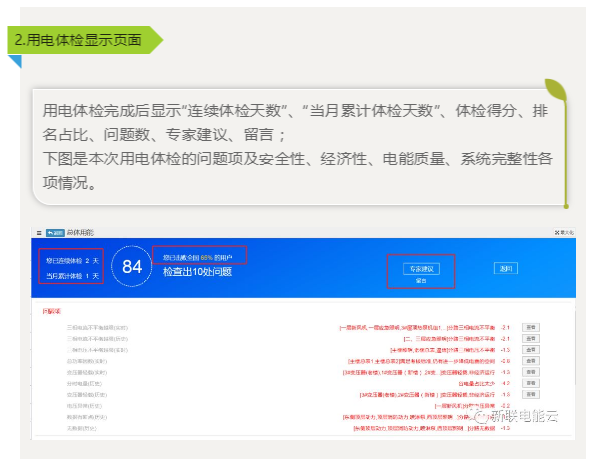Image resolution: width=601 pixels, height=468 pixels.
Task: Click the 您已击败全国66%的用户 ranking text
Action: pos(204,257)
